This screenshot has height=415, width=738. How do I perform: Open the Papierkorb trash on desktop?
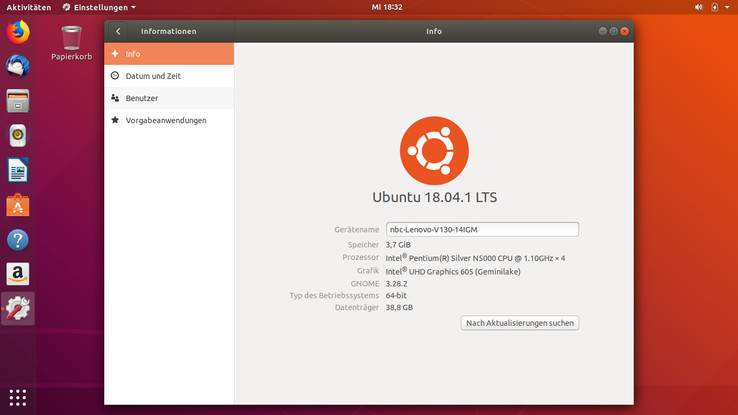72,43
